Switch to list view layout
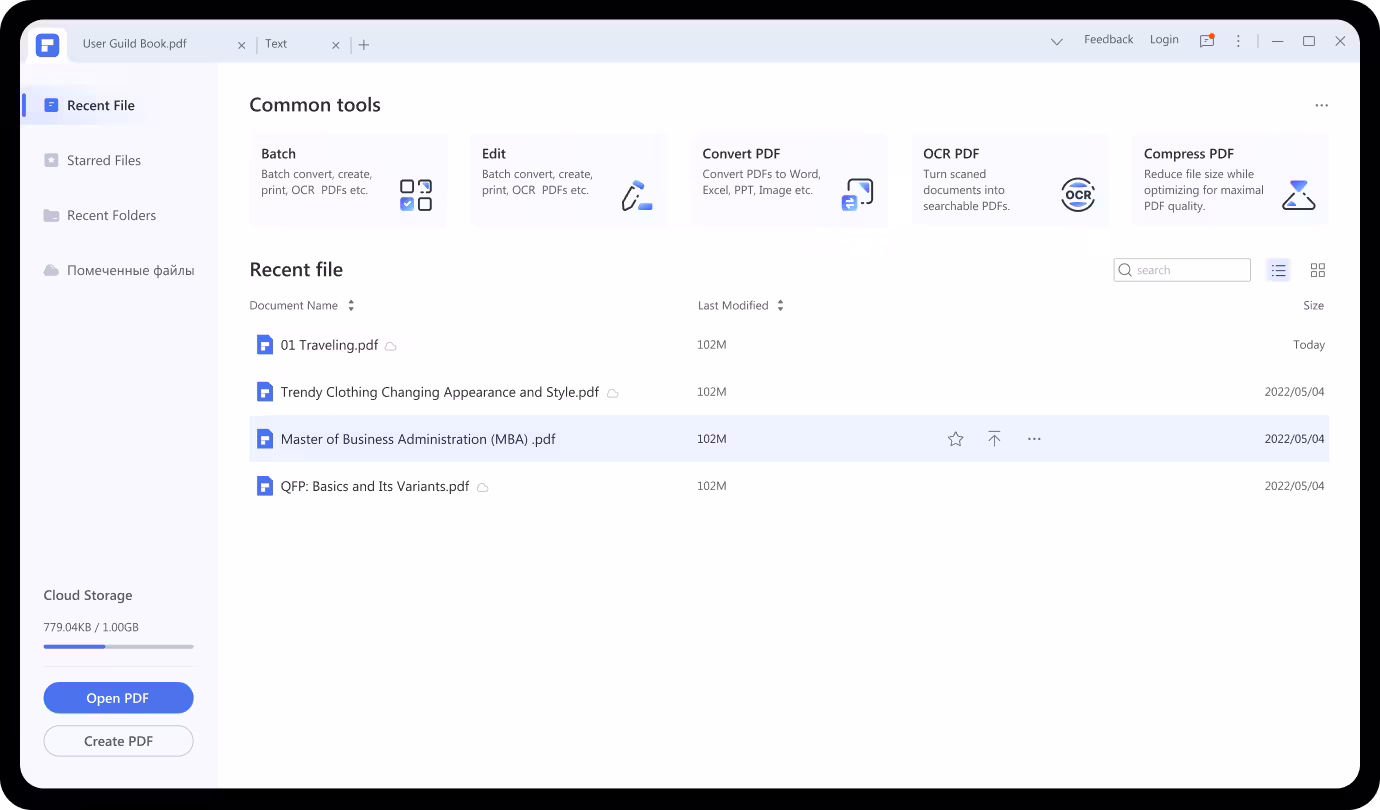Viewport: 1380px width, 810px height. pyautogui.click(x=1278, y=270)
